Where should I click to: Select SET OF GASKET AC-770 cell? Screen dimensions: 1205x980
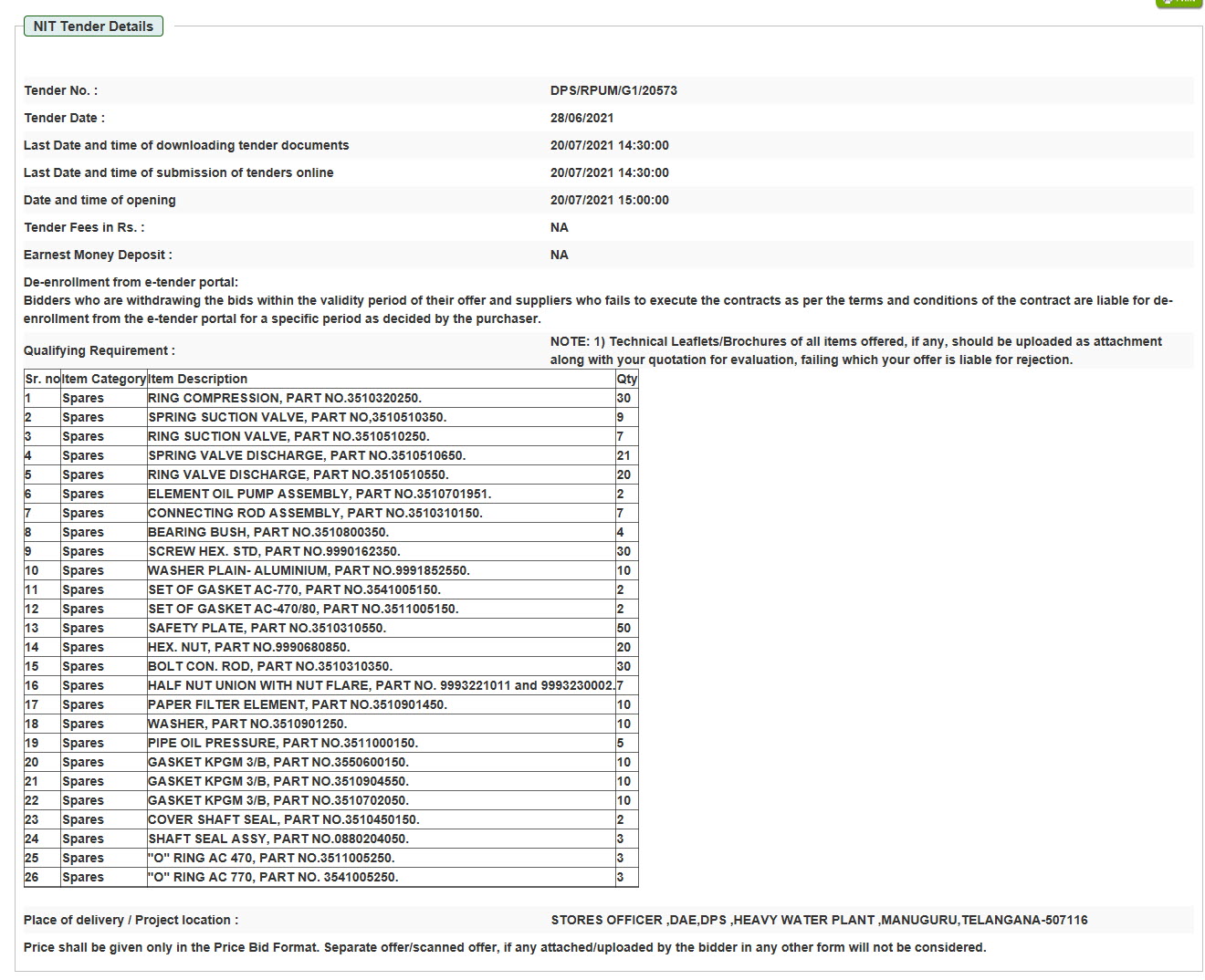[x=381, y=589]
